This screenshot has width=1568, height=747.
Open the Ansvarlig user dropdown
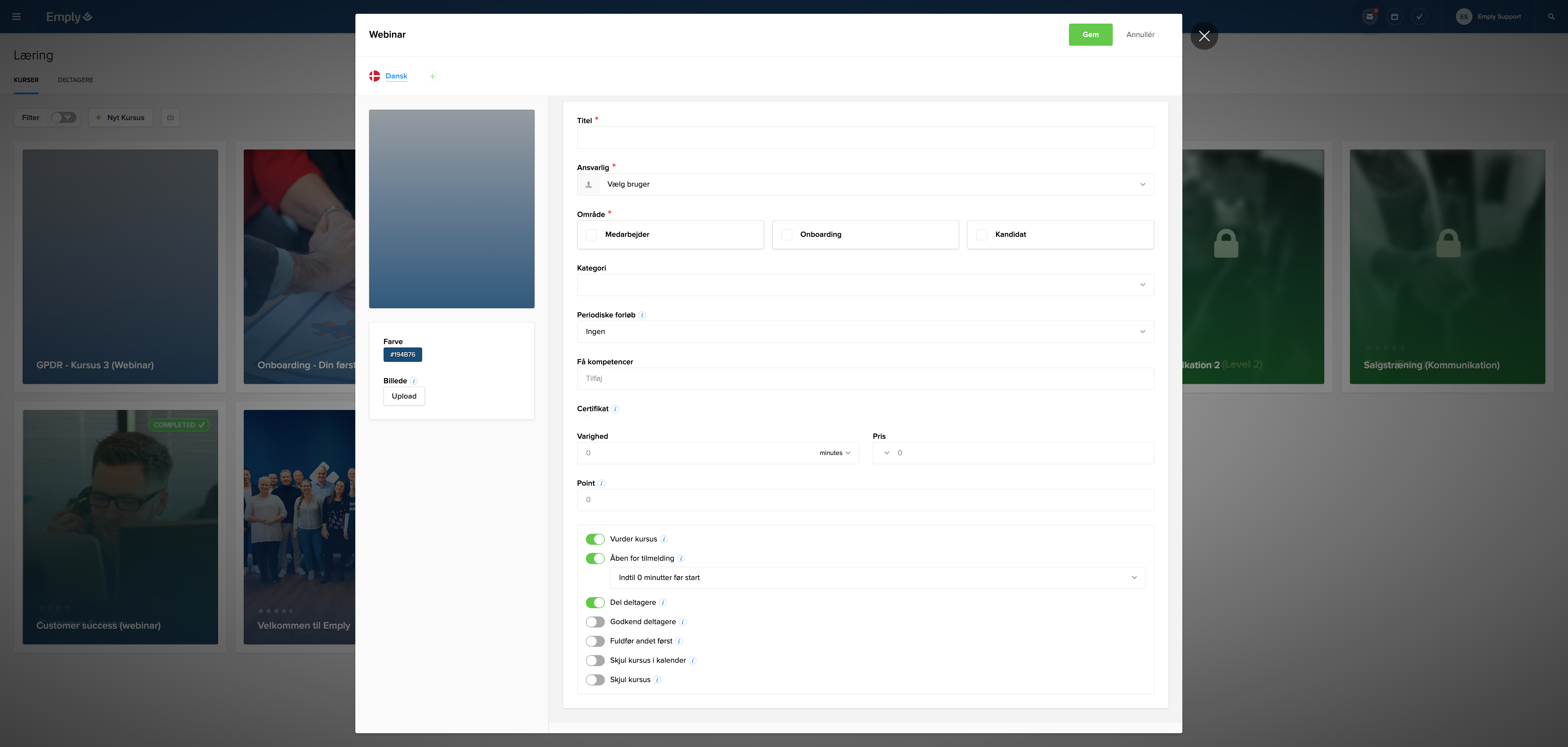click(865, 184)
